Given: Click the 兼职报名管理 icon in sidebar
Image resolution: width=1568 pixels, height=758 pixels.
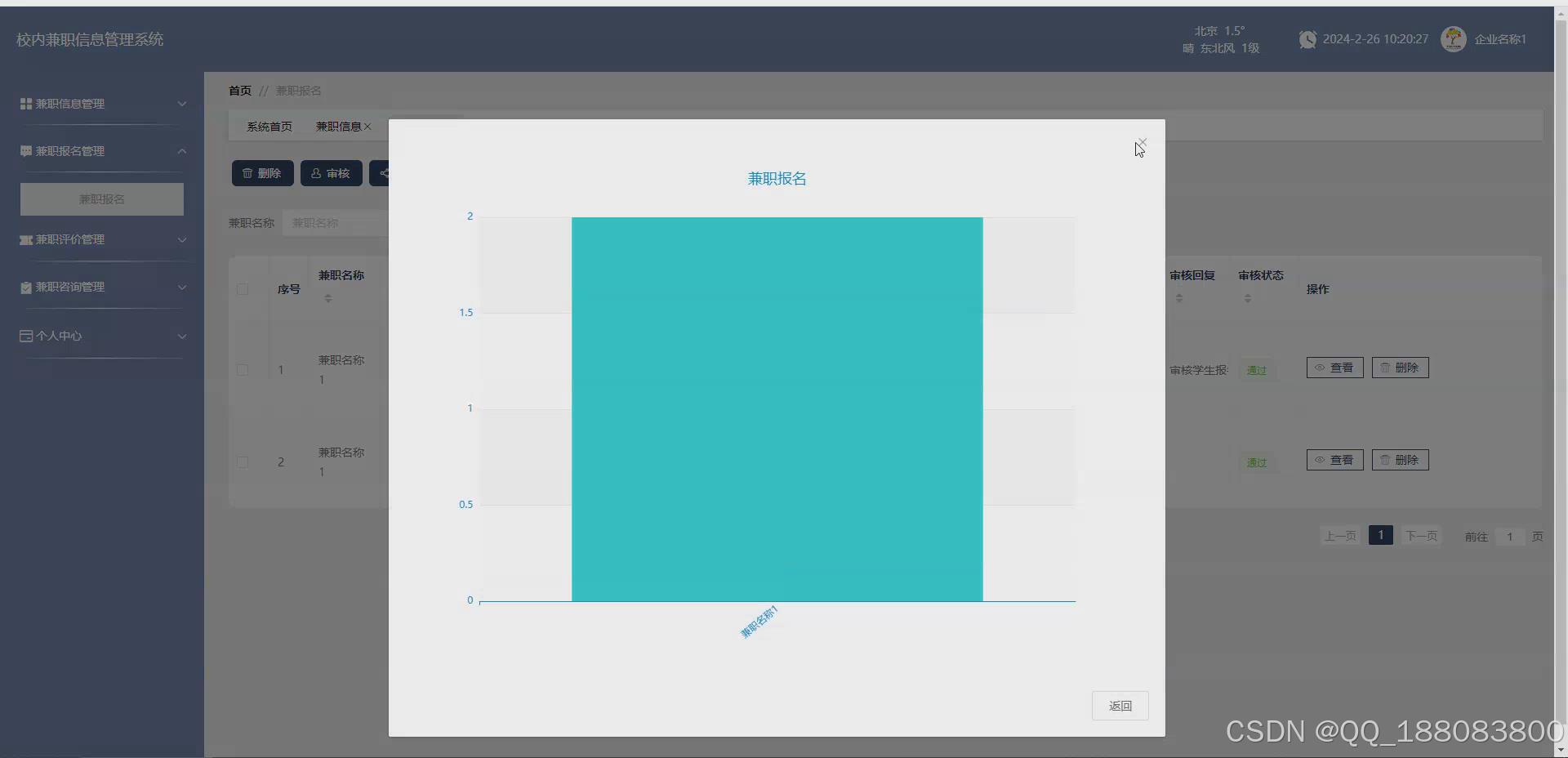Looking at the screenshot, I should pyautogui.click(x=24, y=151).
